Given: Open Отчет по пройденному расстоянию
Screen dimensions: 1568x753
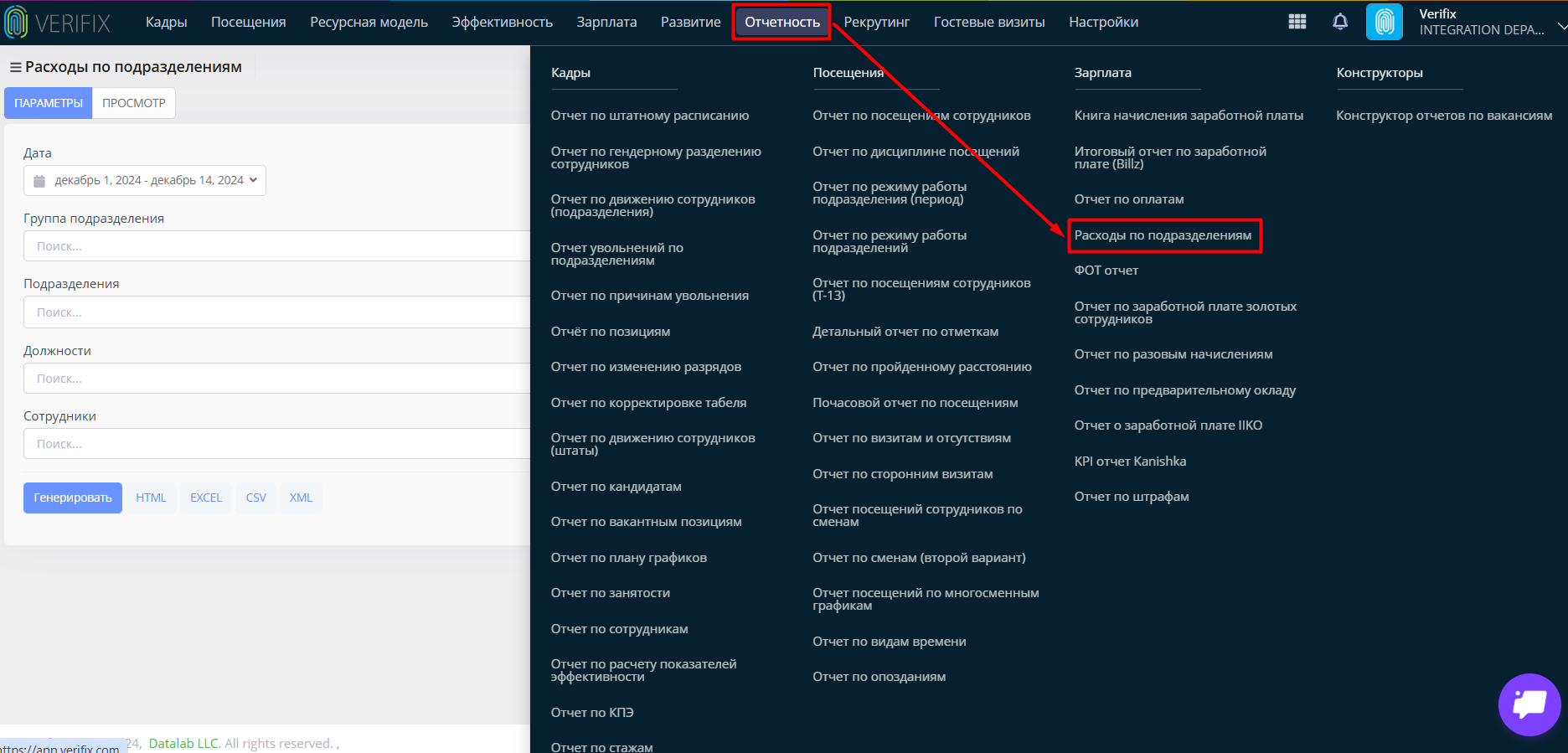Looking at the screenshot, I should point(922,367).
